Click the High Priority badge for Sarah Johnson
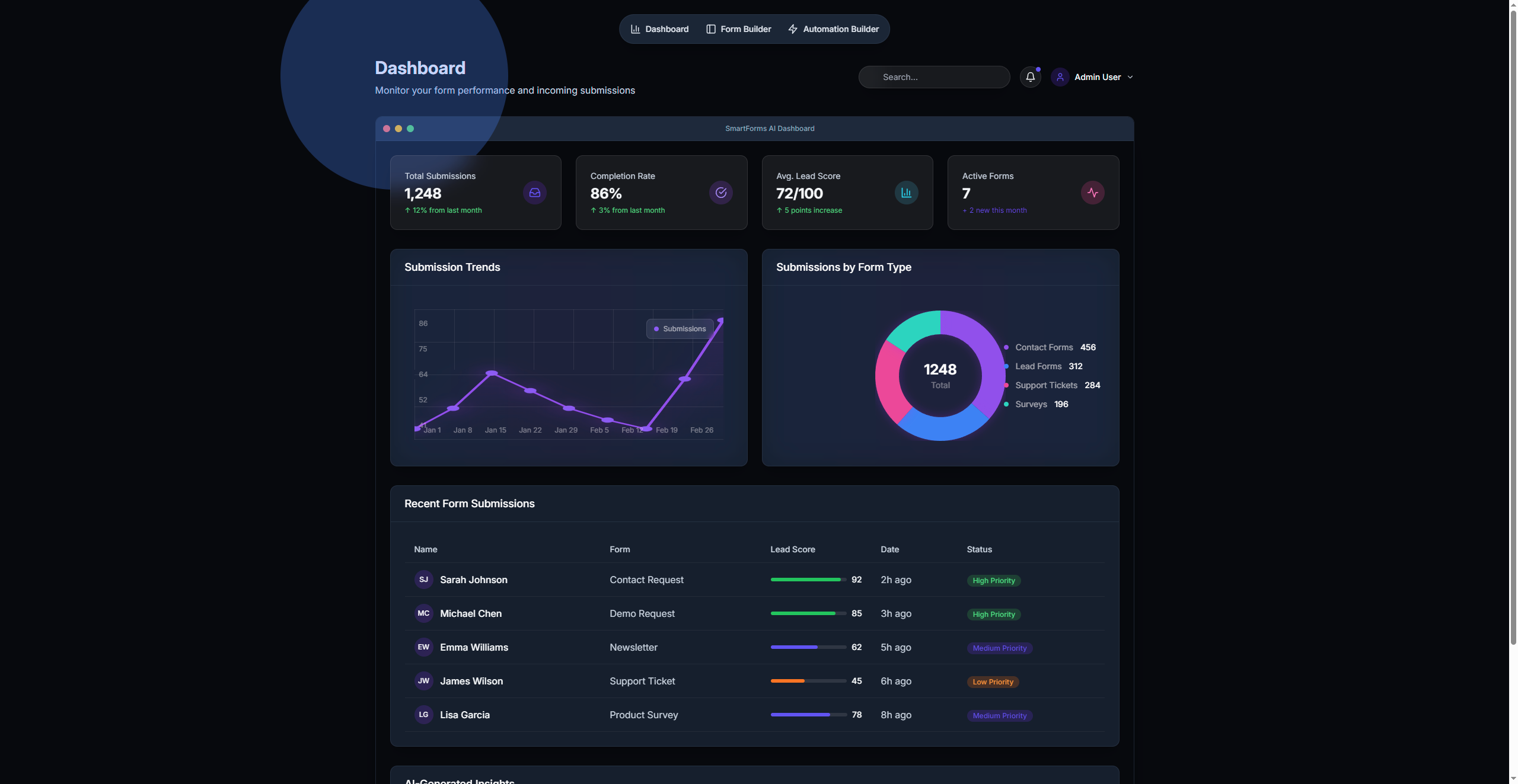Viewport: 1518px width, 784px height. pos(993,581)
